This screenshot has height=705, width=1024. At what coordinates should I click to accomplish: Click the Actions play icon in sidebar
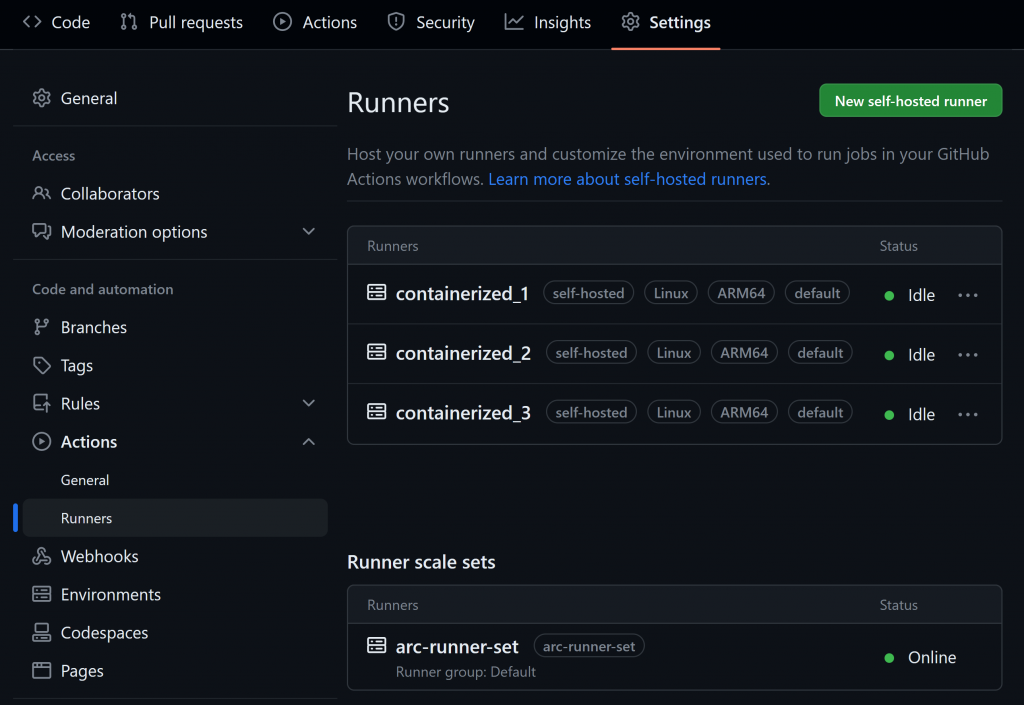click(42, 442)
